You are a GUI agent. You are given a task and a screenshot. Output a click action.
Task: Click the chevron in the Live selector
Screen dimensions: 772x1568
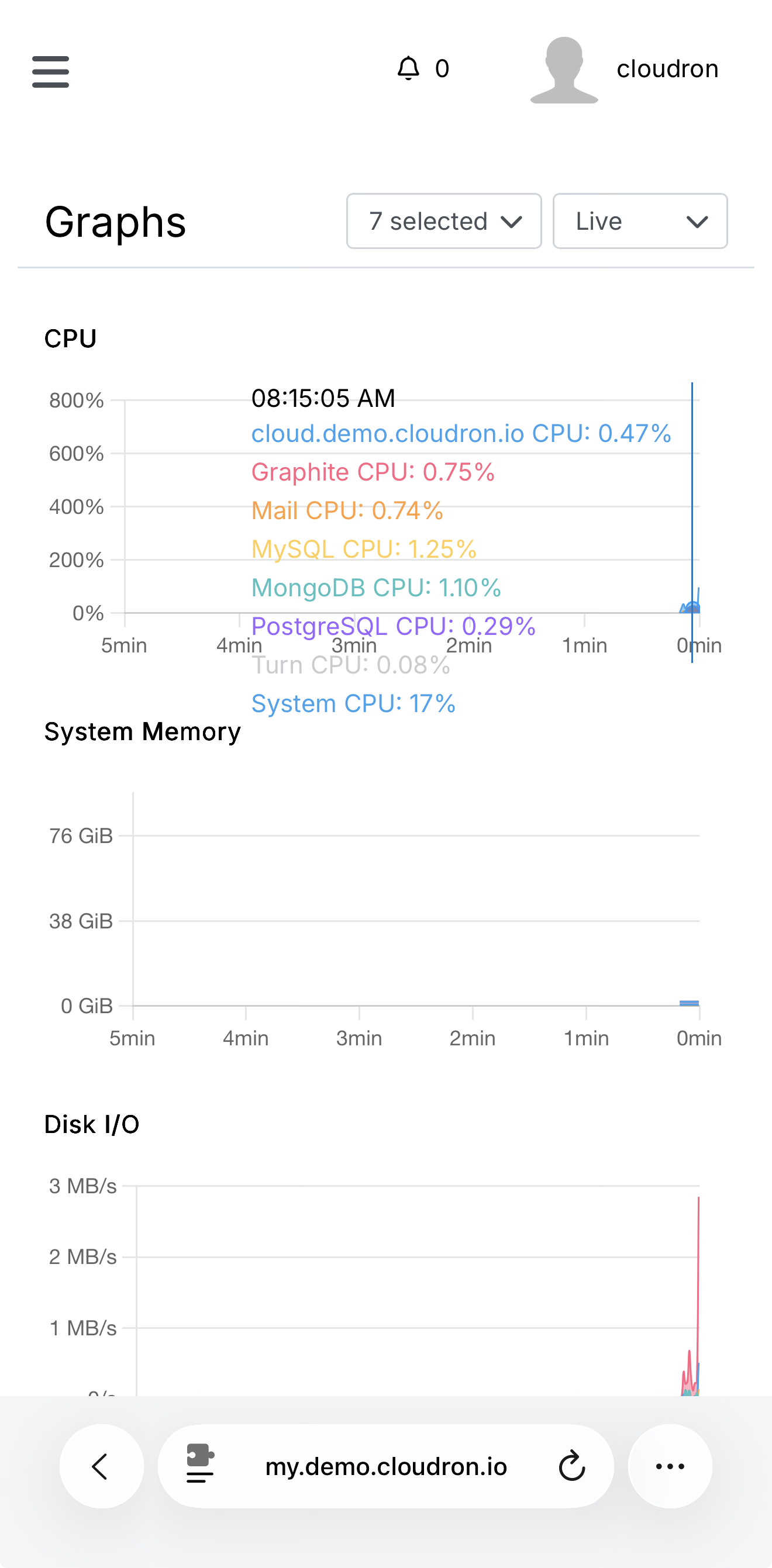click(697, 222)
